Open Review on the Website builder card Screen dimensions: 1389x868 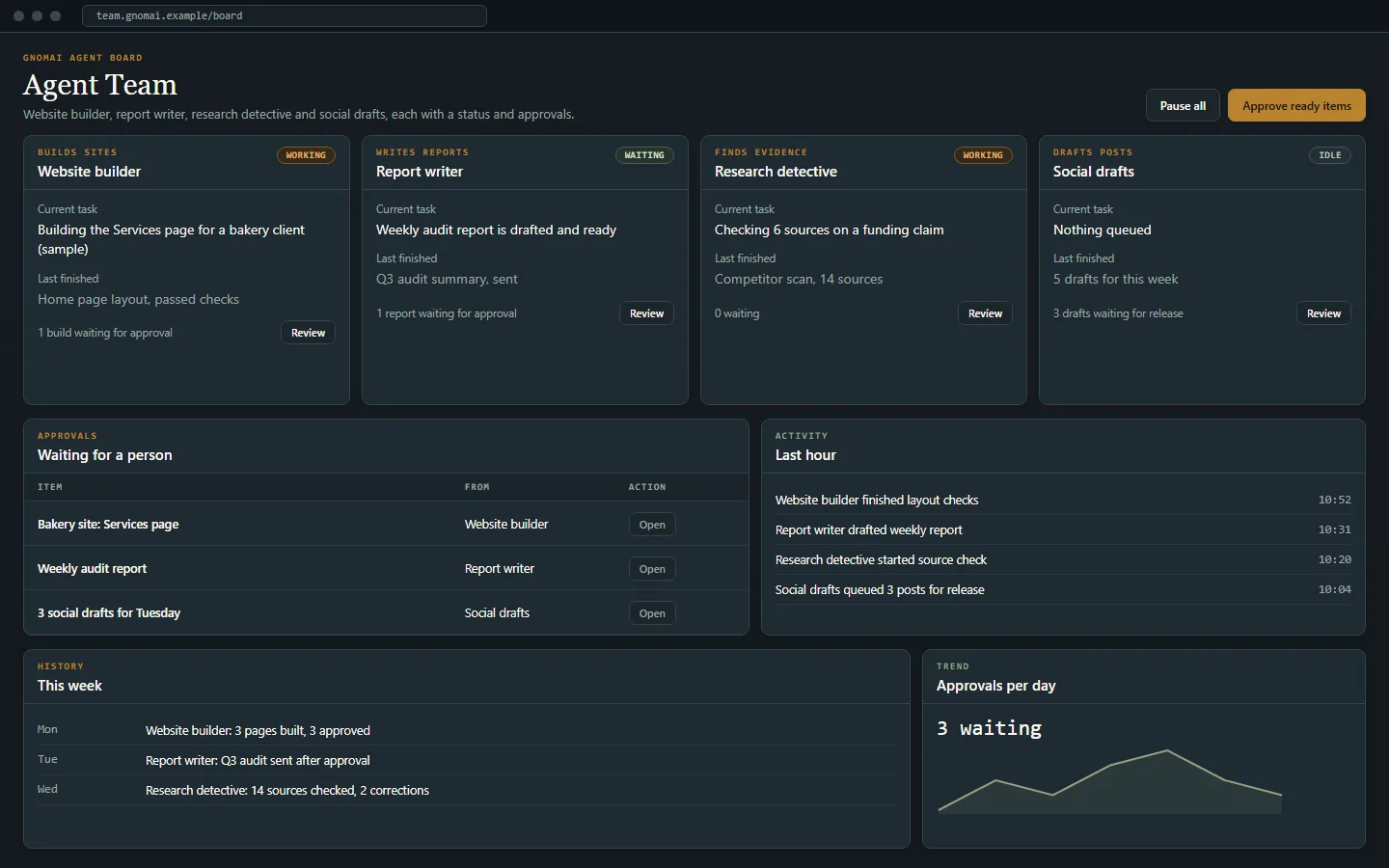point(309,333)
